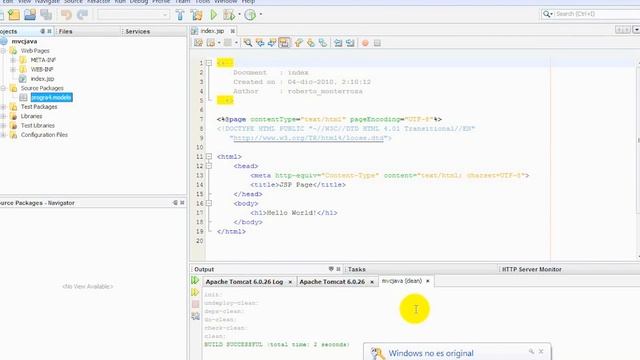Expand the Configuration Files node
Viewport: 640px width, 360px height.
click(3, 135)
